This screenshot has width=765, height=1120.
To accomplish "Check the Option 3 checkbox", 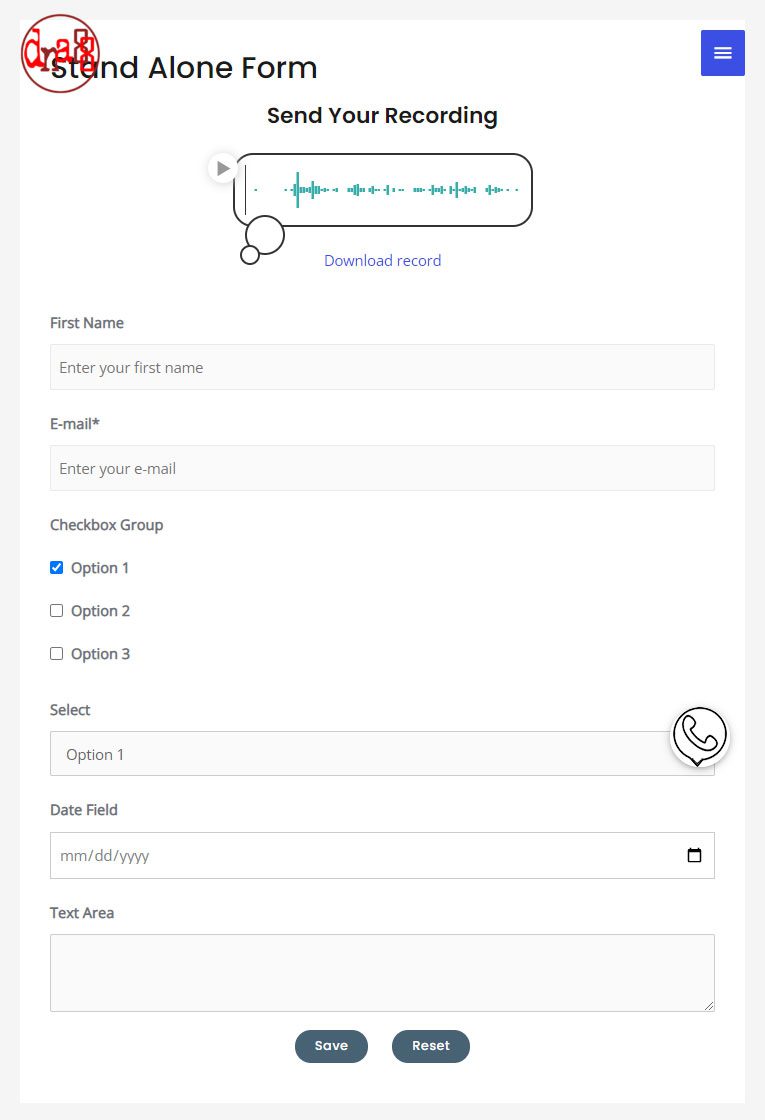I will coord(56,654).
